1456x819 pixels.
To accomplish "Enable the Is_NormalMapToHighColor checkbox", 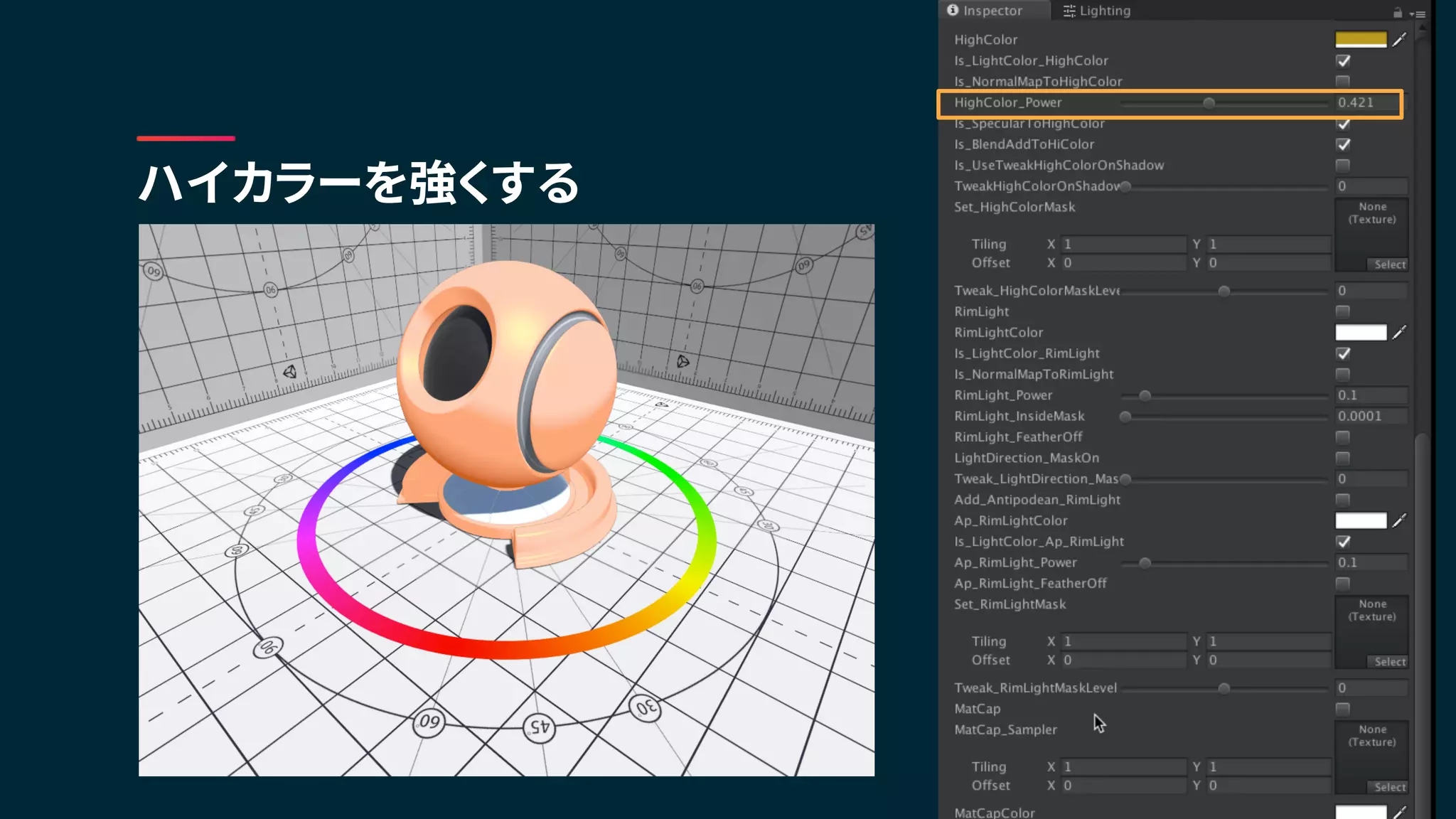I will [x=1343, y=82].
